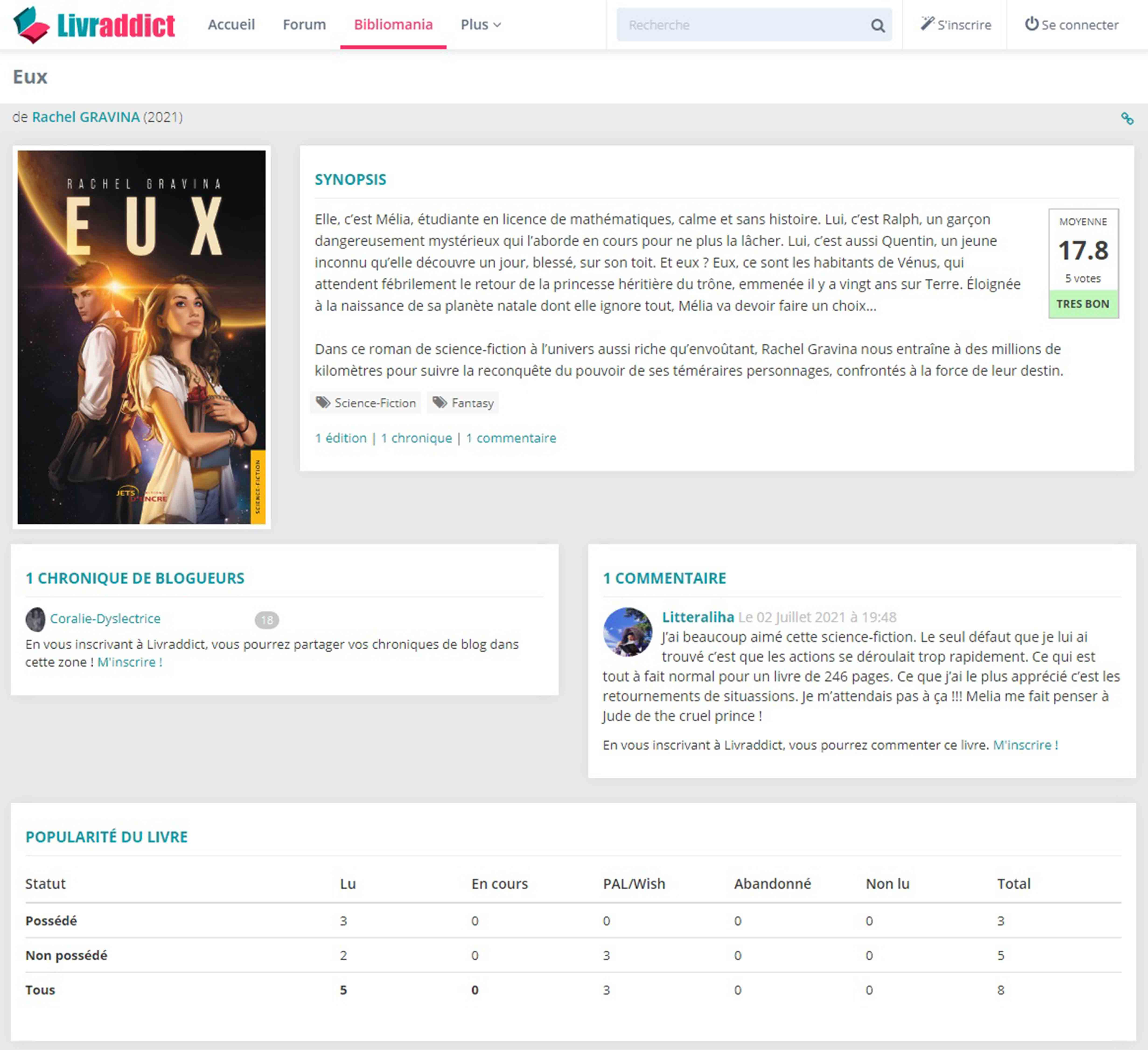The image size is (1148, 1050).
Task: Click the POPULARITÉ DU LIVRE heading
Action: tap(106, 836)
